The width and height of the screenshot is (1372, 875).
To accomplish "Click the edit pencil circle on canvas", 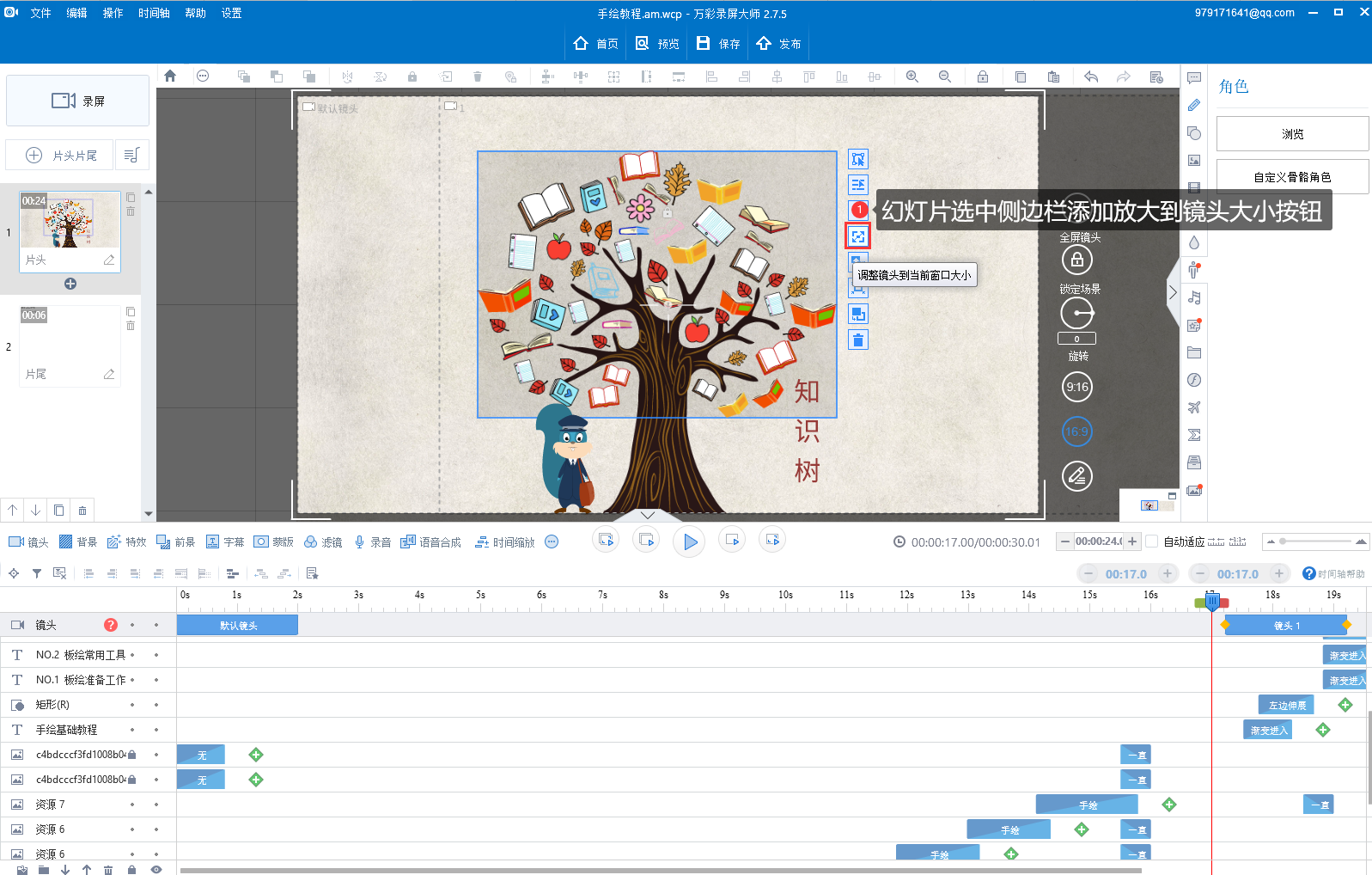I will [x=1077, y=476].
